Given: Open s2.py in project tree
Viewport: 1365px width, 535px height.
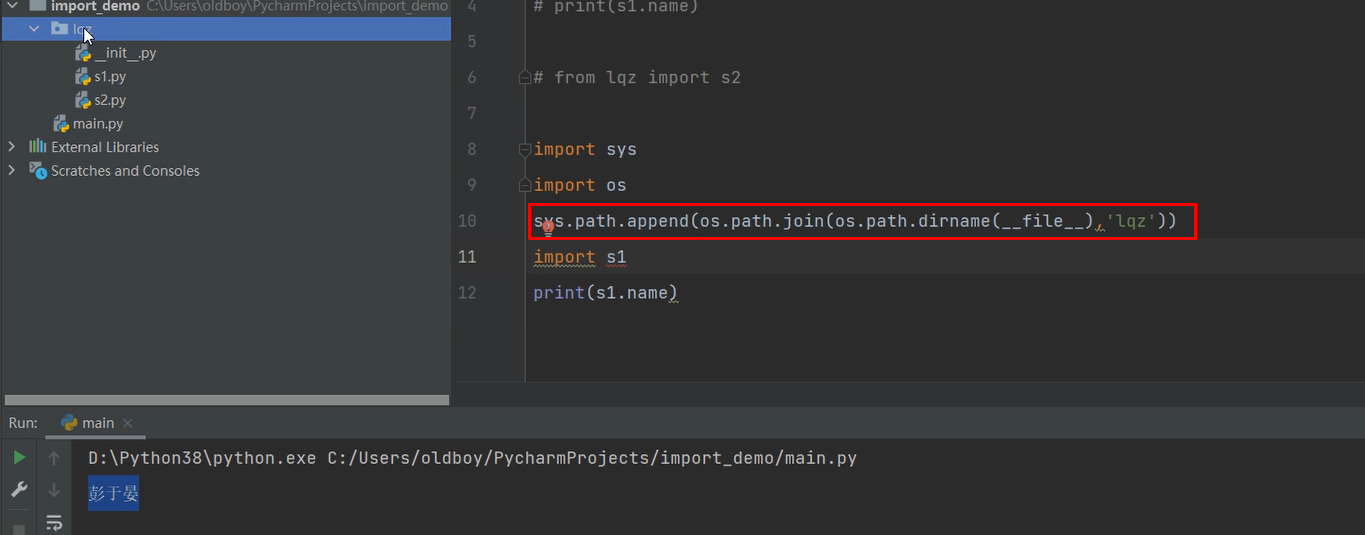Looking at the screenshot, I should [110, 100].
